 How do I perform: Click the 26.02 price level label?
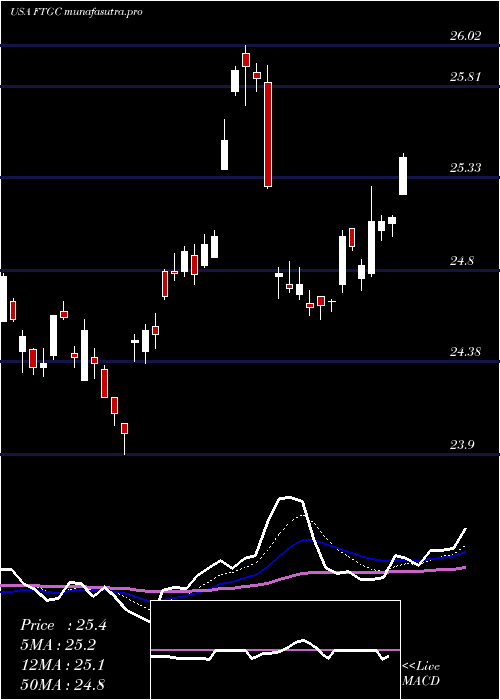(x=466, y=36)
